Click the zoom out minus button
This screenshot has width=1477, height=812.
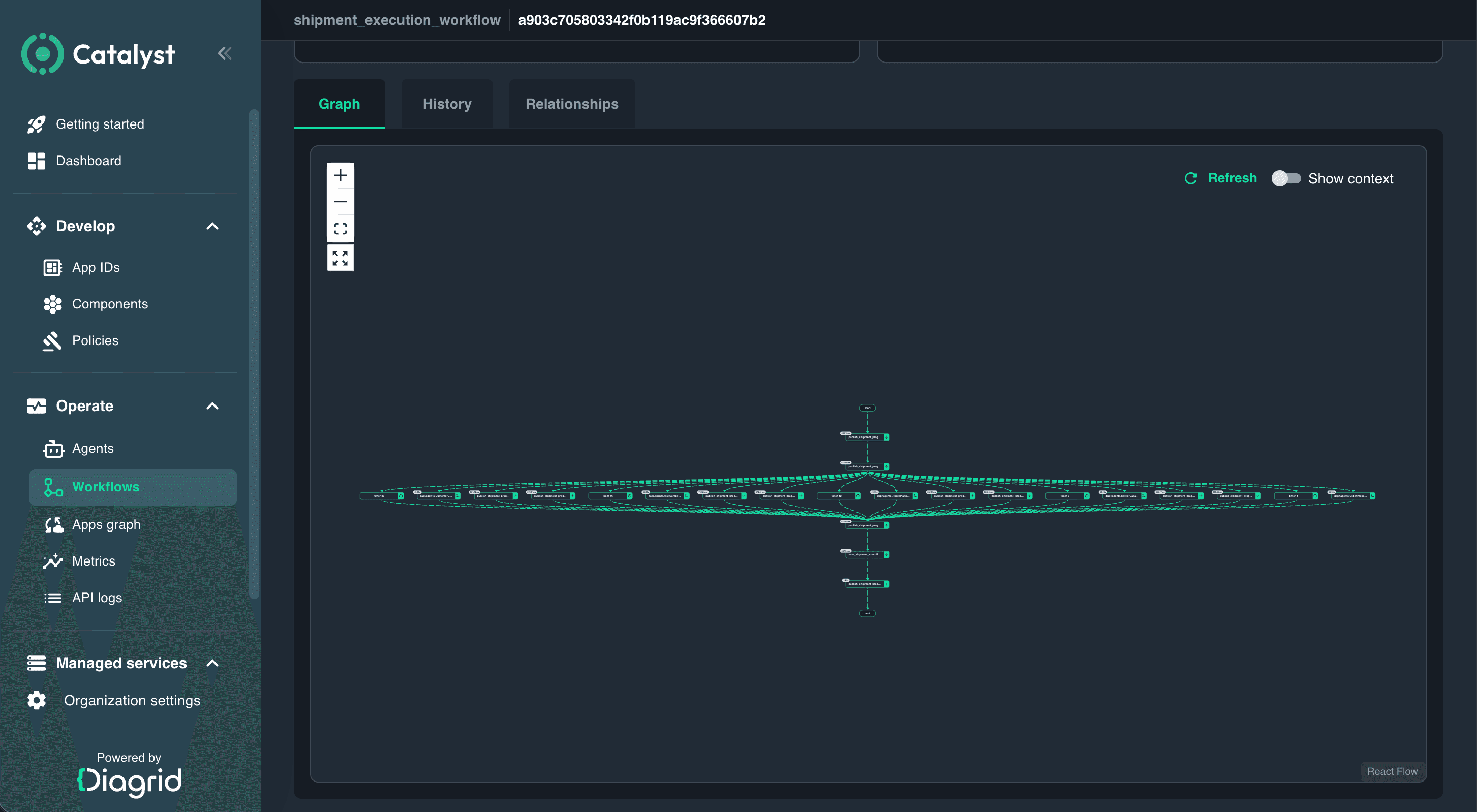coord(340,202)
